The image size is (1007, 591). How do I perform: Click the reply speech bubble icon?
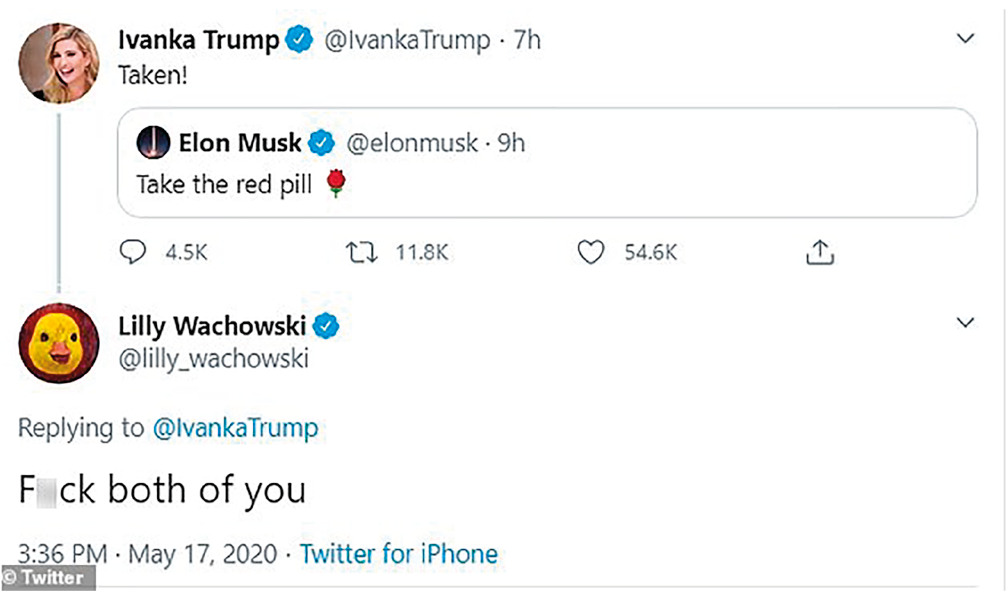[x=133, y=253]
